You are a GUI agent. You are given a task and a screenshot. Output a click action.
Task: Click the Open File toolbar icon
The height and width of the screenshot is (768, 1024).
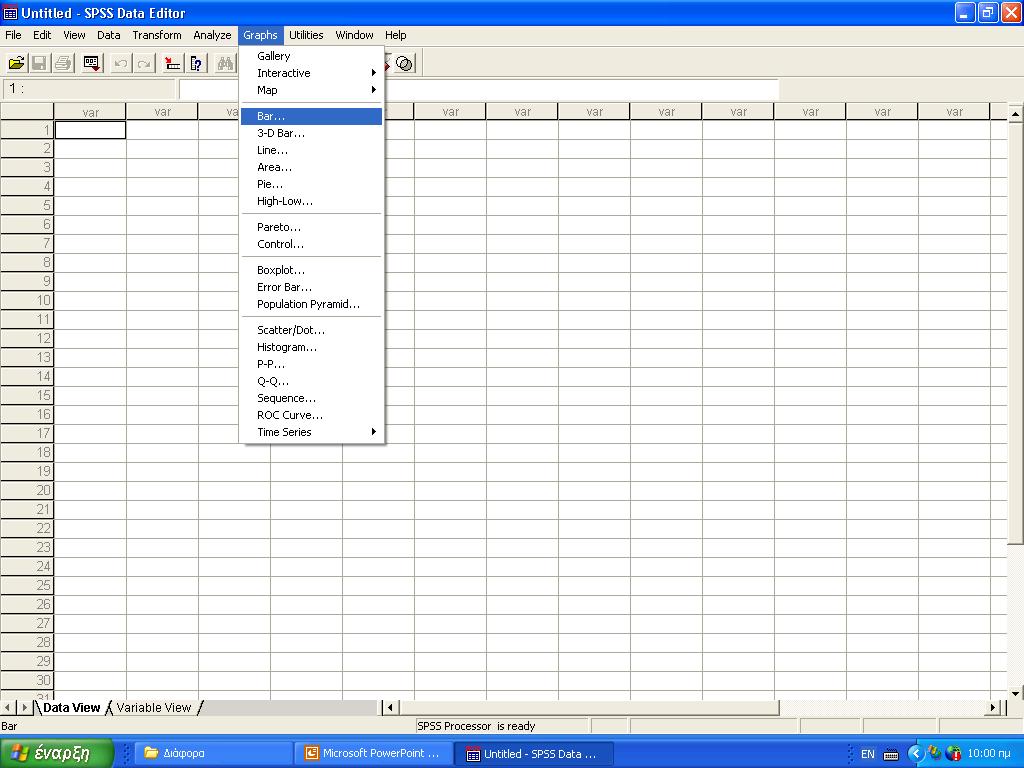16,63
